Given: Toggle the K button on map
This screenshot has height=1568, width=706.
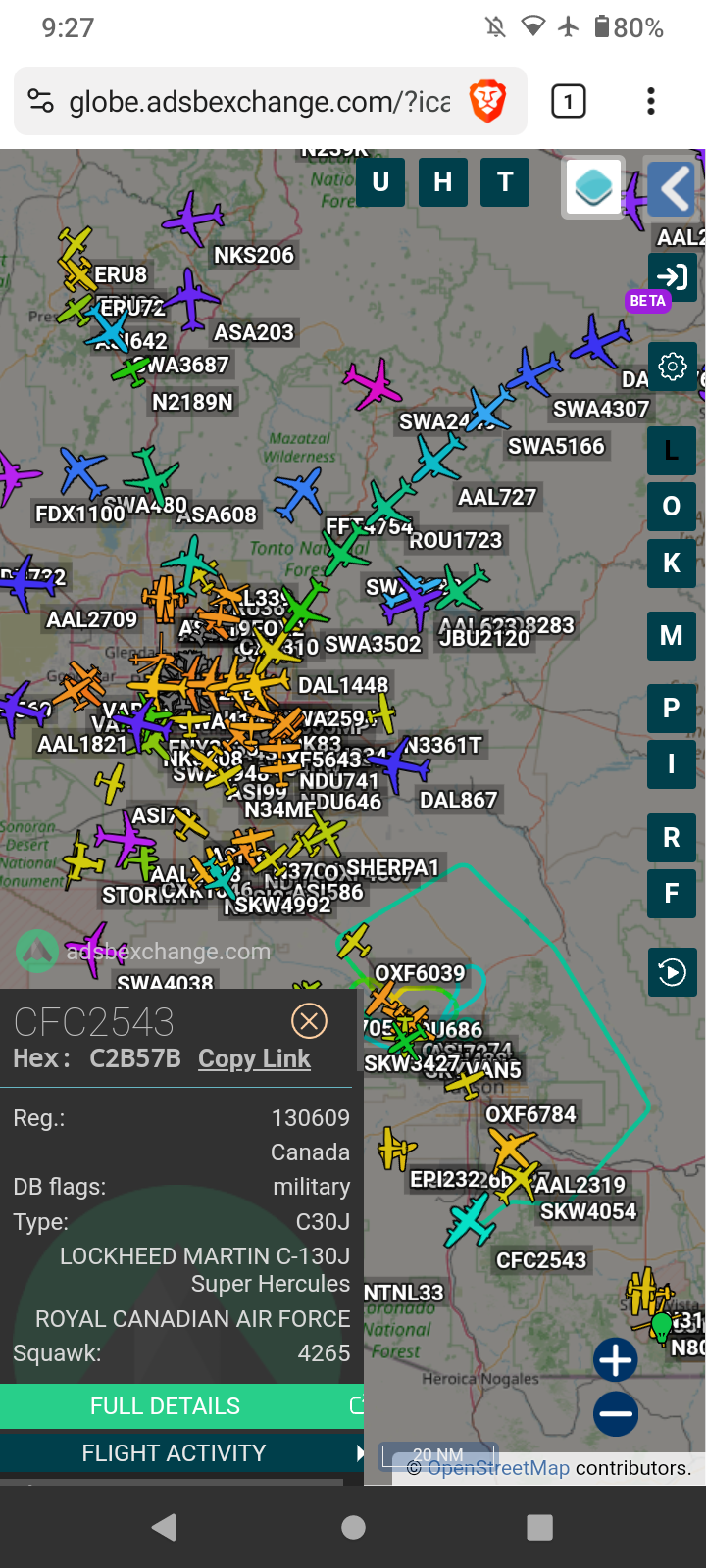Looking at the screenshot, I should [x=672, y=563].
